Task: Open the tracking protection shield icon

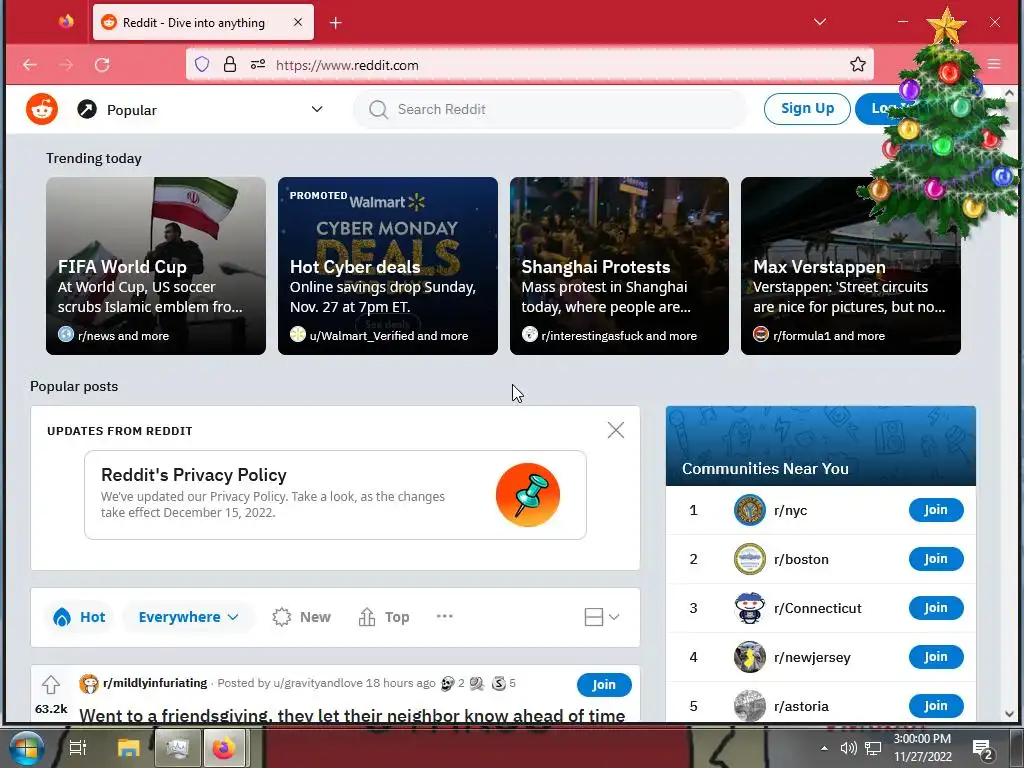Action: click(x=202, y=64)
